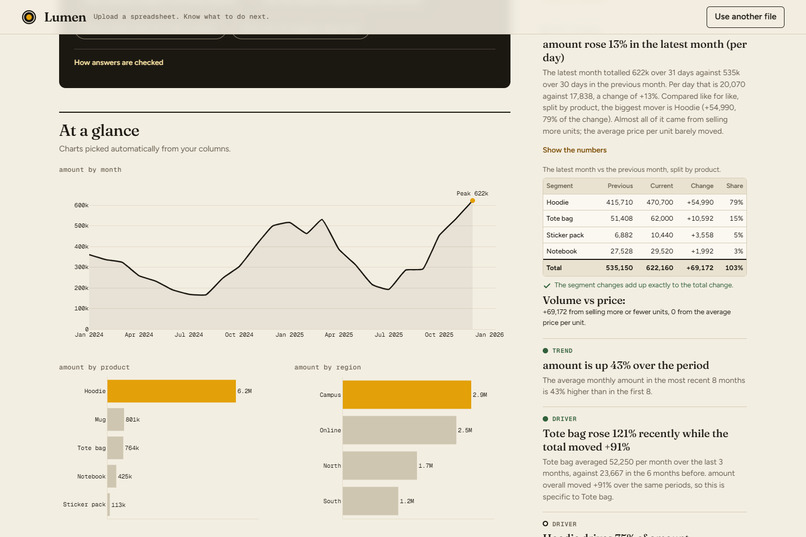The height and width of the screenshot is (537, 806).
Task: Open the How answers are checked link
Action: click(x=119, y=62)
